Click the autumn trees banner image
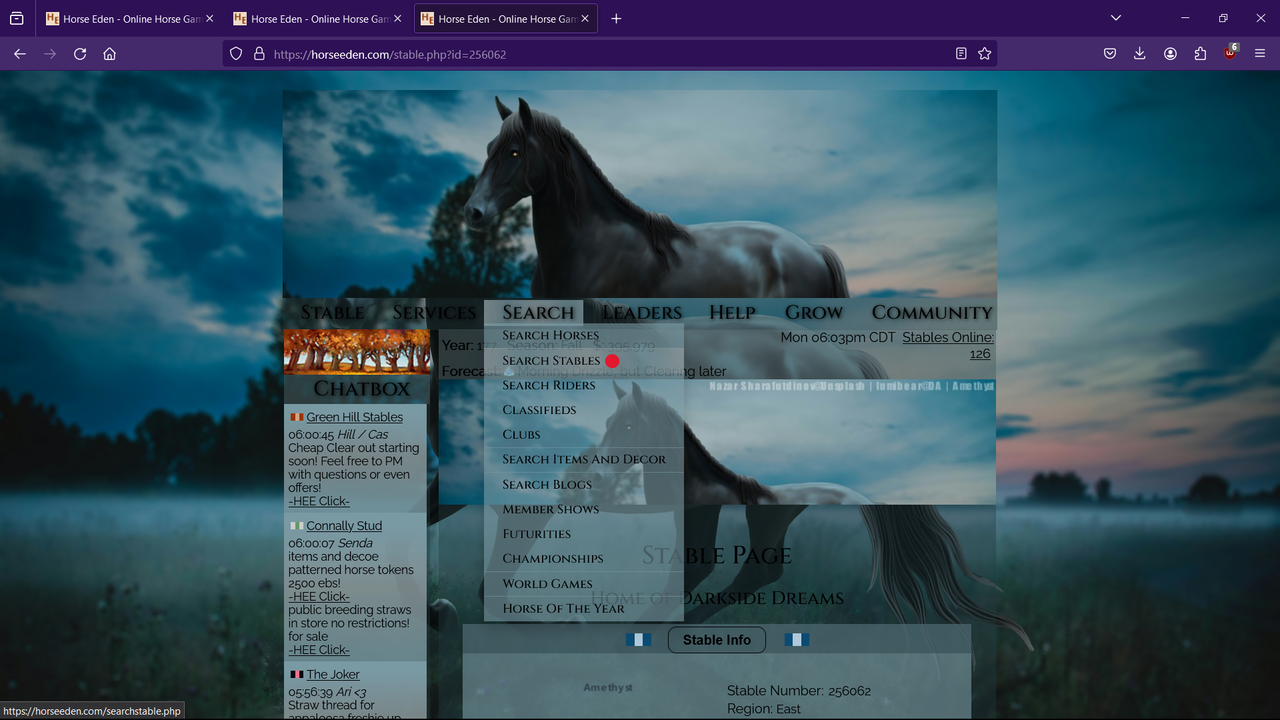Viewport: 1280px width, 720px height. click(357, 352)
